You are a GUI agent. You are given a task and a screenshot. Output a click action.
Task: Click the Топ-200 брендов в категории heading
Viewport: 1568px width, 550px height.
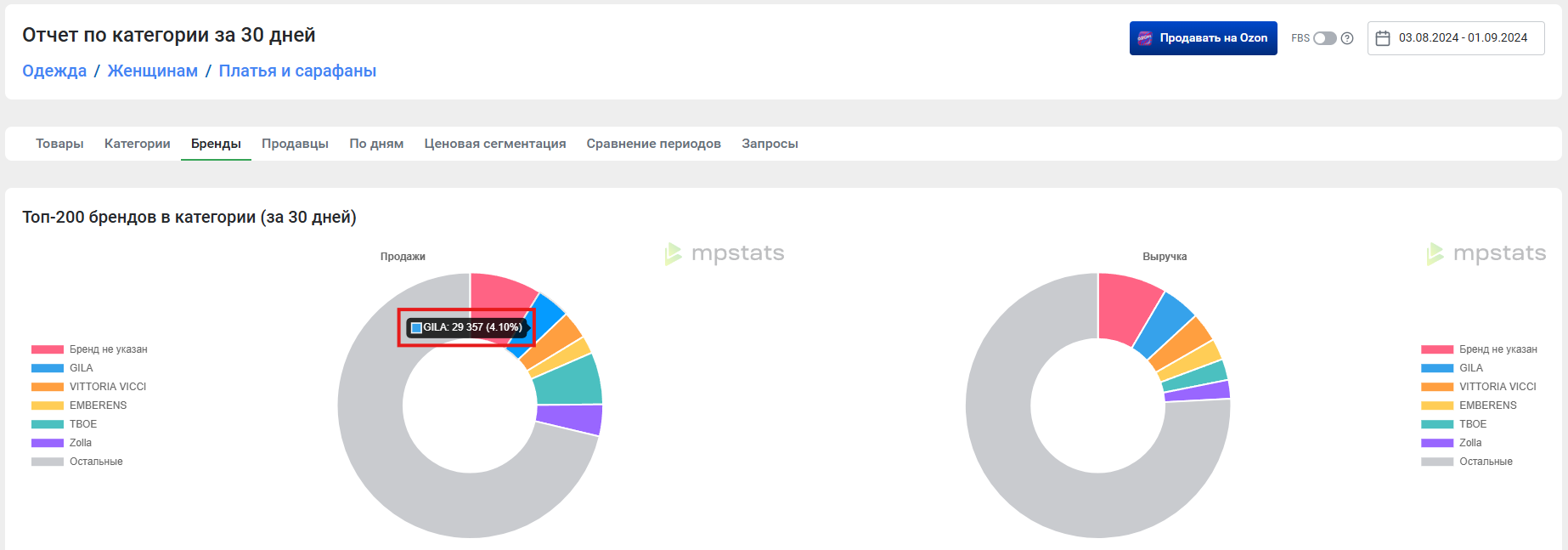coord(189,217)
